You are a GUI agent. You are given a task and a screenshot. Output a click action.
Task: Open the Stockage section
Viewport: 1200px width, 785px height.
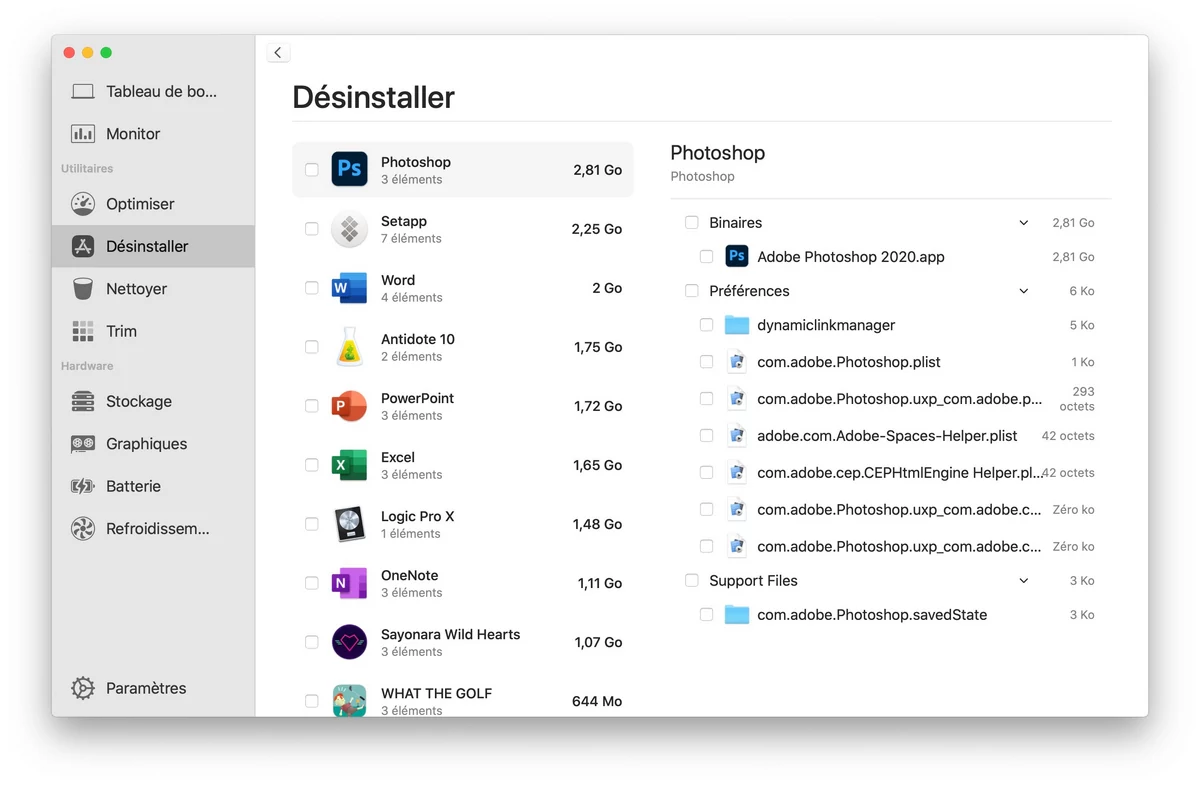pos(153,401)
